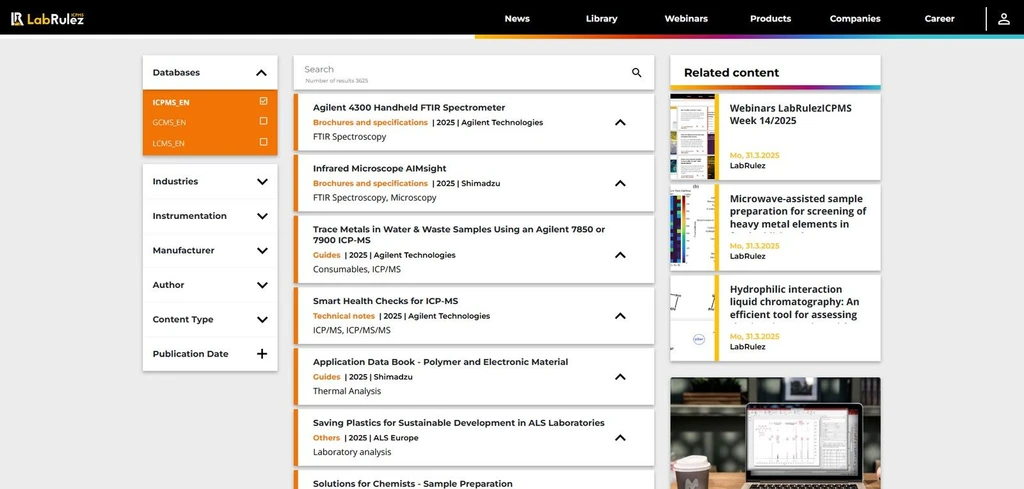Open Solutions for Chemists - Sample Preparation
This screenshot has height=489, width=1024.
(413, 484)
